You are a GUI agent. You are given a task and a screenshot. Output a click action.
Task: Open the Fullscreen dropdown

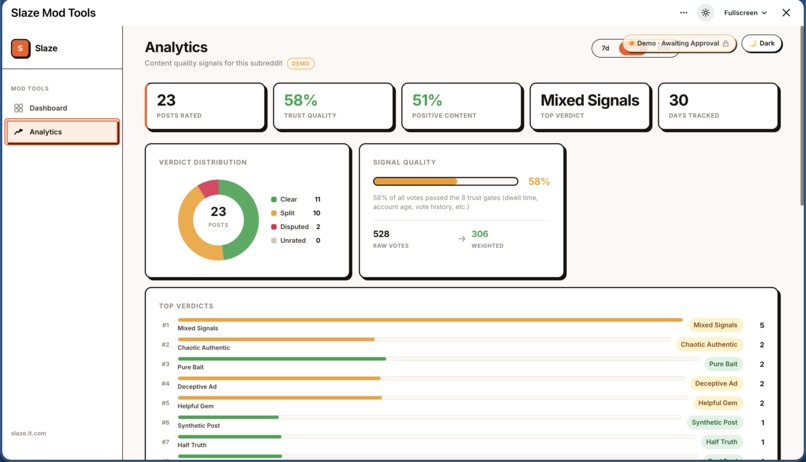coord(745,13)
